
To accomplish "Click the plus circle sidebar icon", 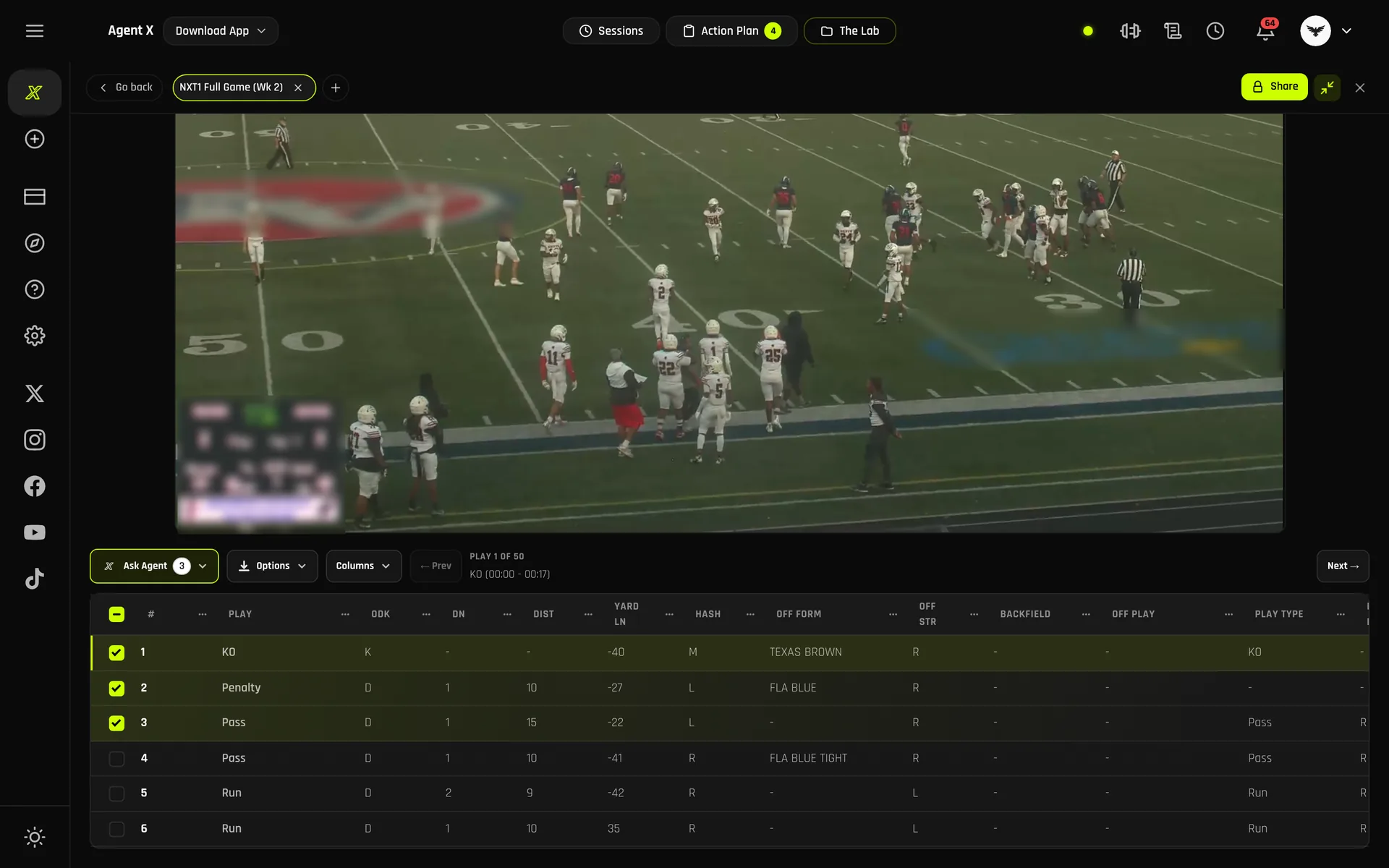I will coord(35,139).
